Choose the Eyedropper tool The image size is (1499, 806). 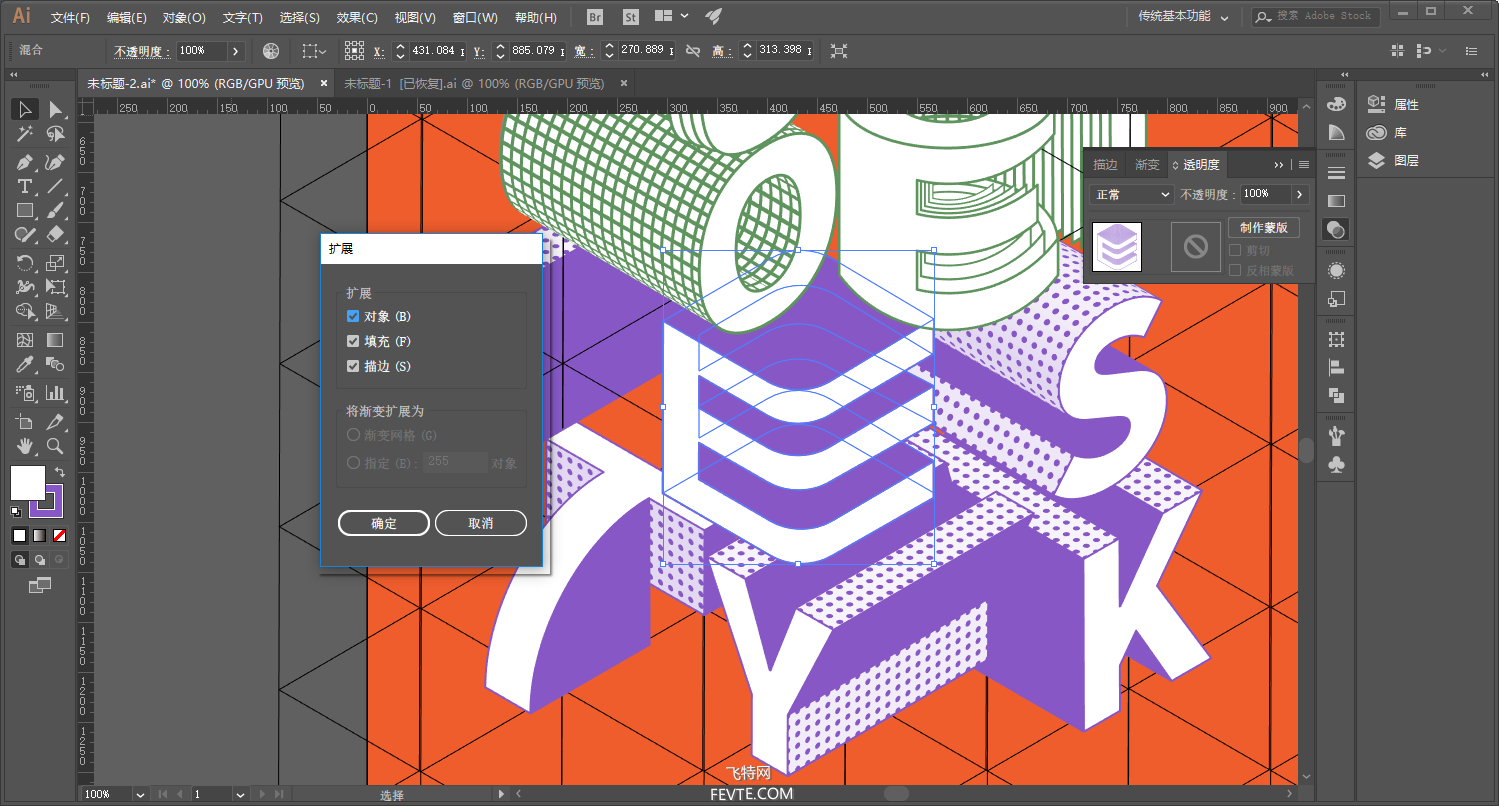click(x=25, y=365)
